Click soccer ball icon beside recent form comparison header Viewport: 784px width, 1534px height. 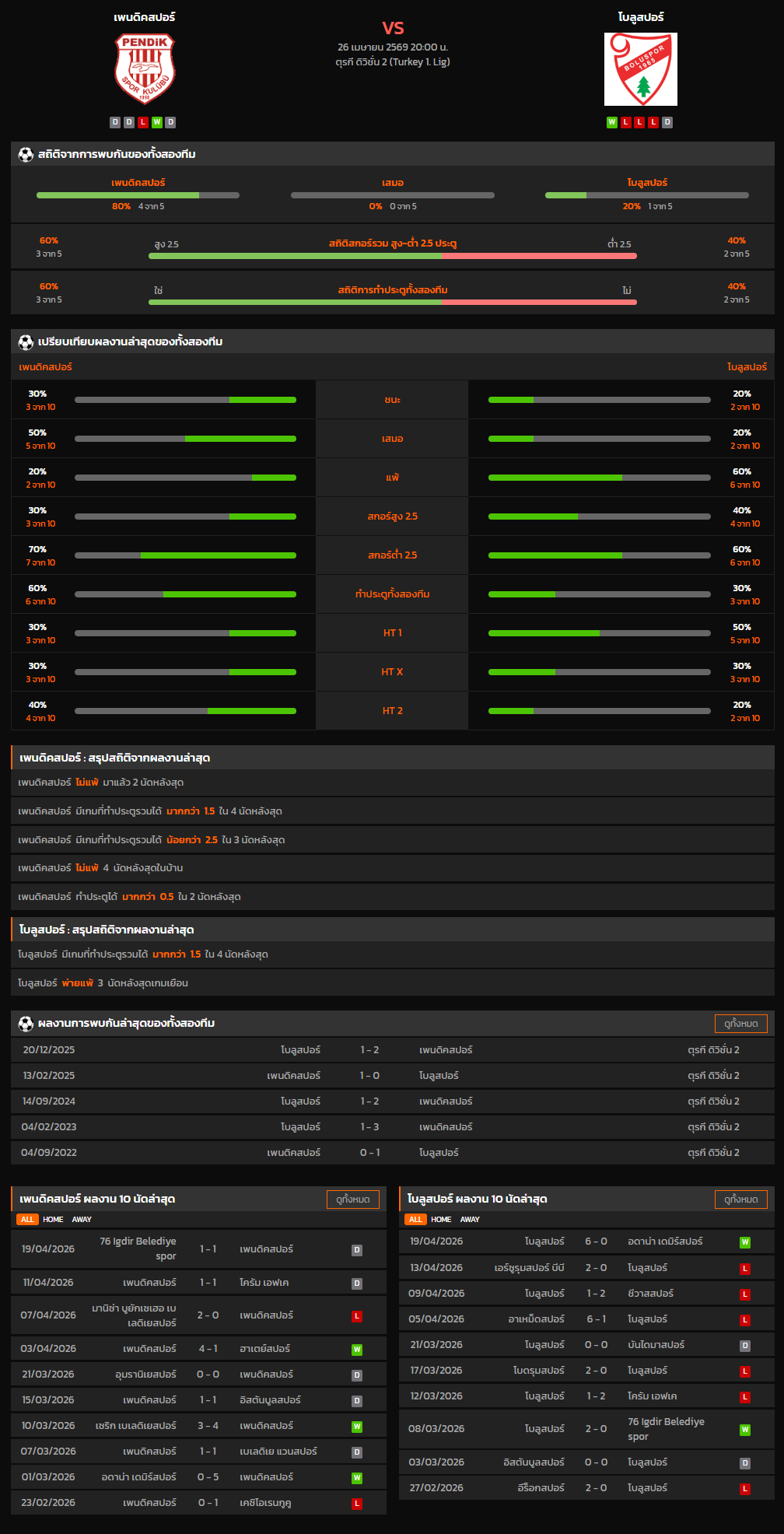tap(26, 342)
